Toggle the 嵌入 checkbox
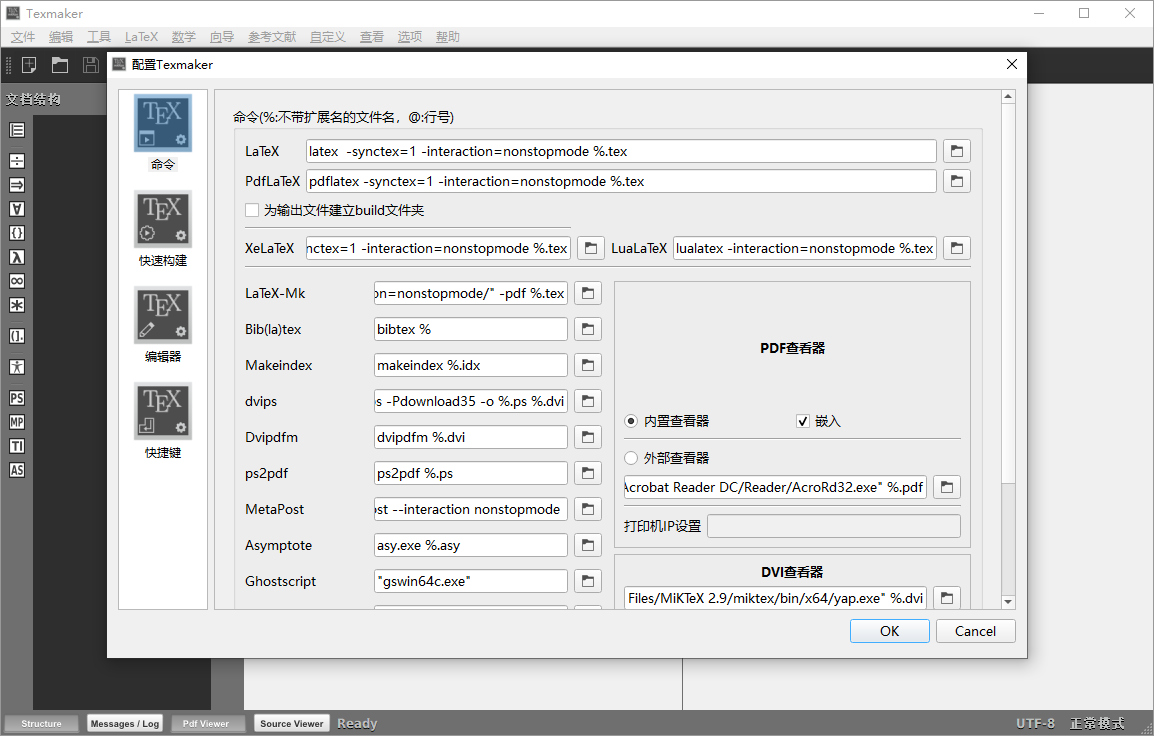This screenshot has width=1154, height=736. 803,421
